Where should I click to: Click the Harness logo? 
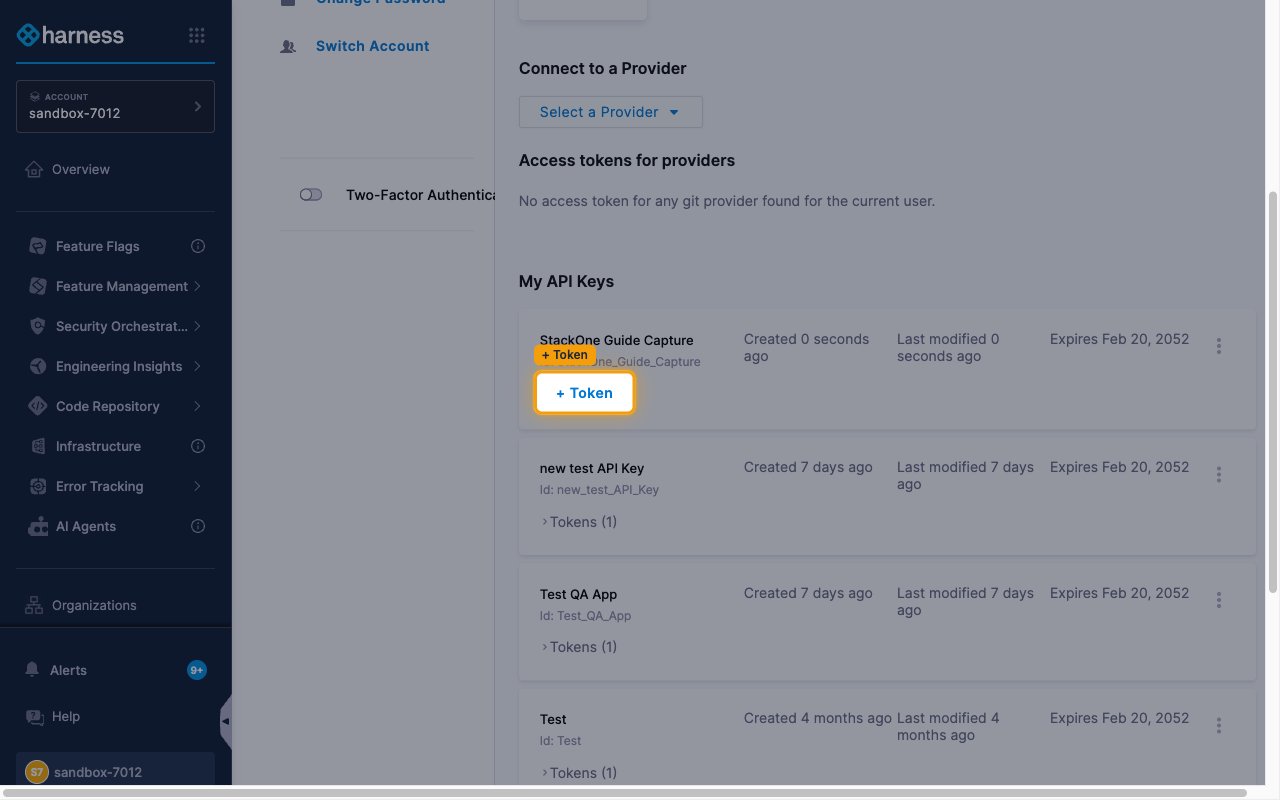pos(70,35)
